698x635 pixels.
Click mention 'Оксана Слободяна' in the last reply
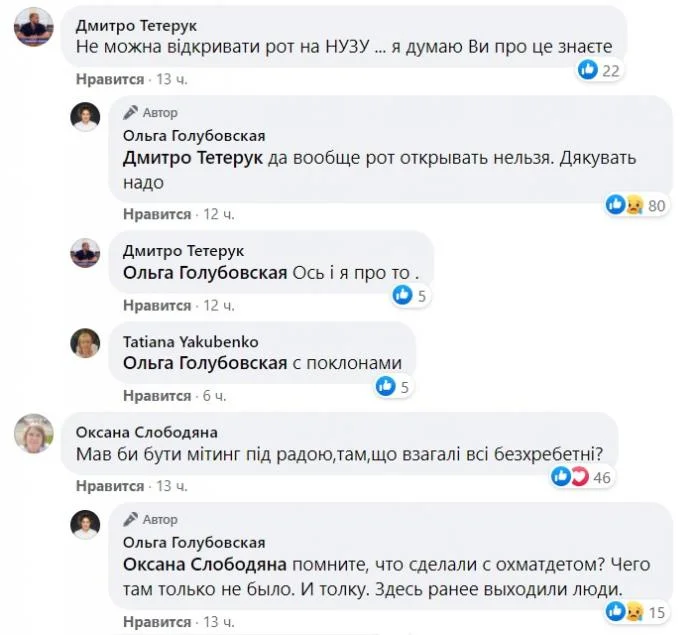[x=205, y=565]
